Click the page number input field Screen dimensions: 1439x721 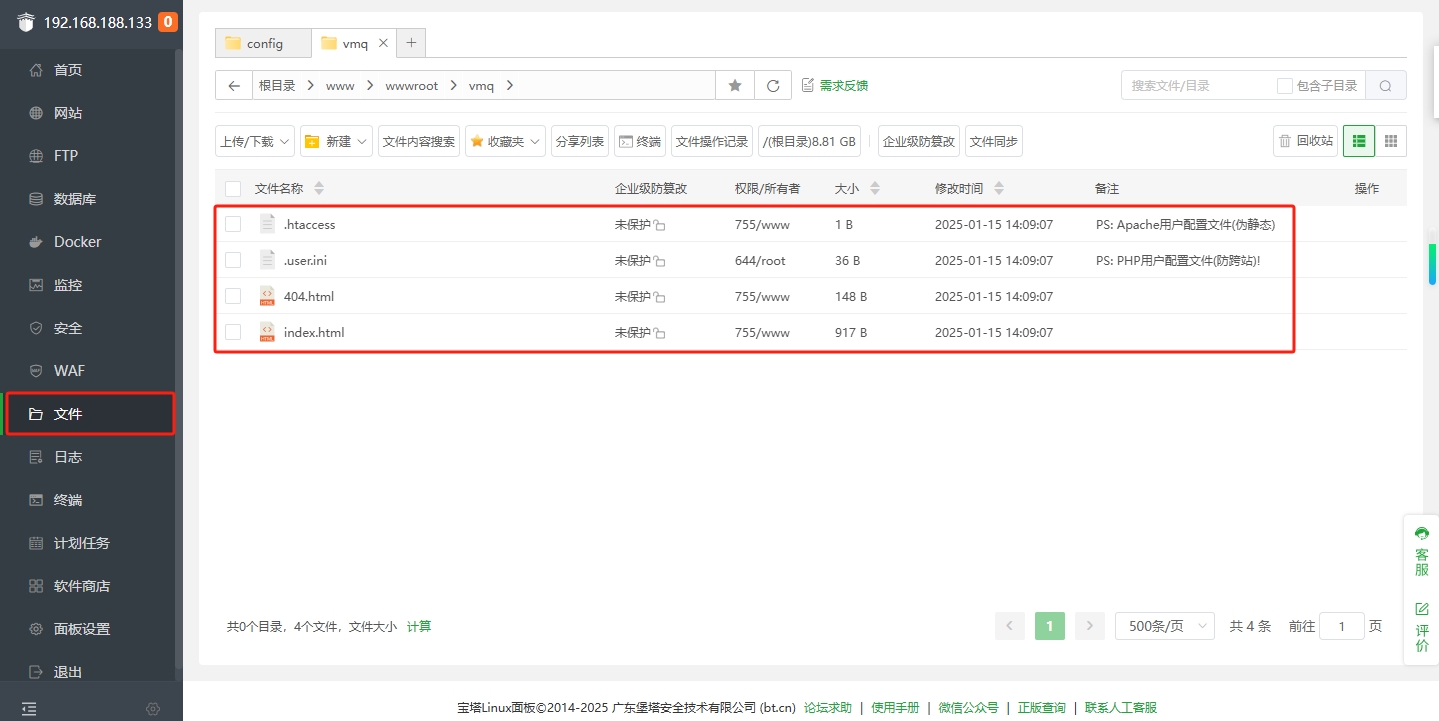click(x=1342, y=625)
